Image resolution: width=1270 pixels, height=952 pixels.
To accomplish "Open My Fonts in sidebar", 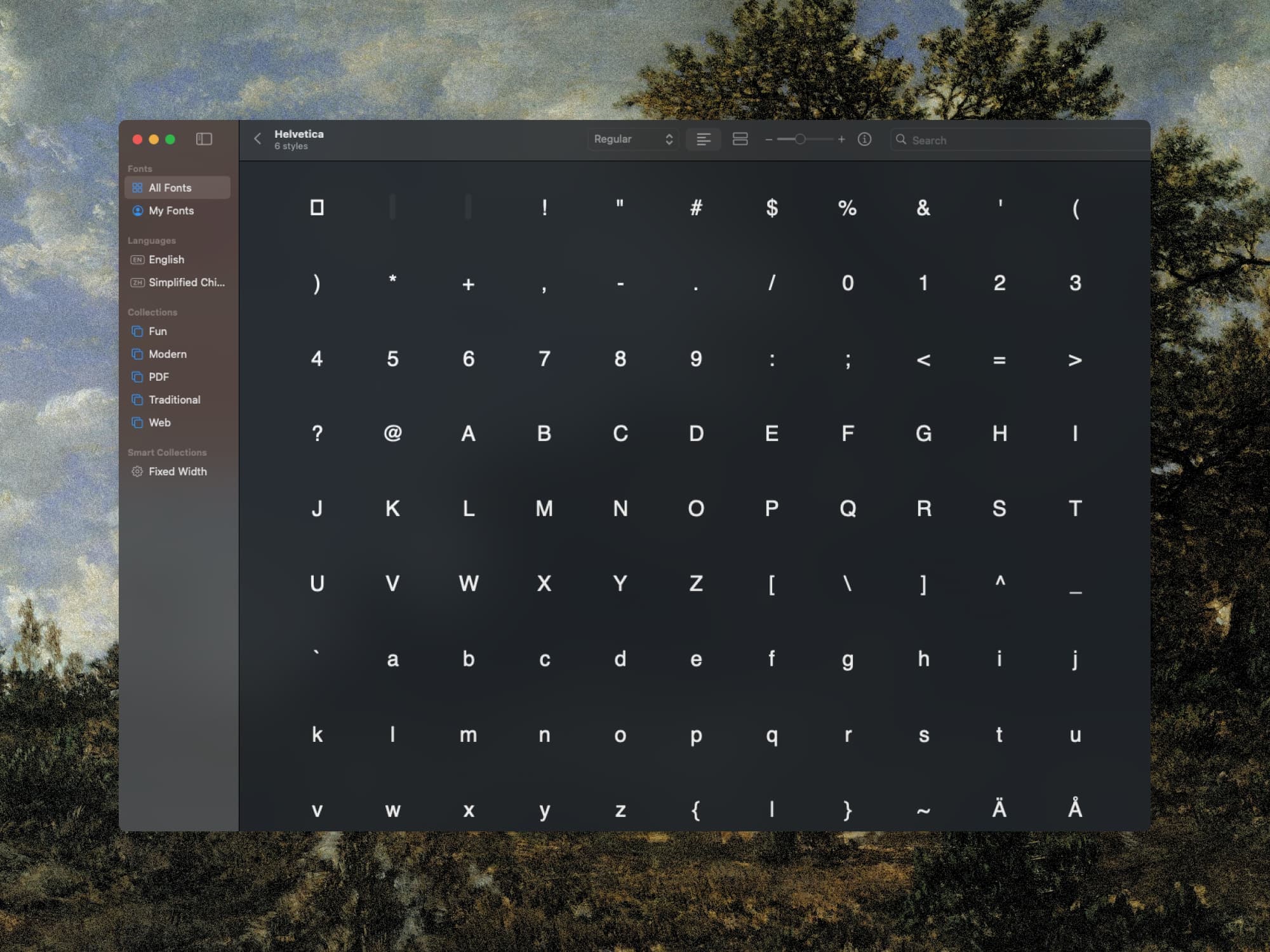I will coord(171,211).
